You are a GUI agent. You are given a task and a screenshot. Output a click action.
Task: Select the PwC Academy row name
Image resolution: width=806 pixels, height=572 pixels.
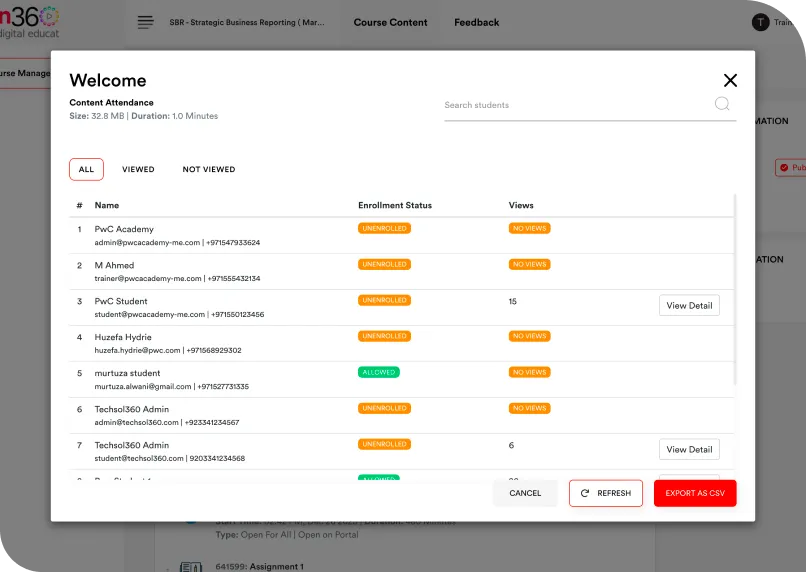(124, 229)
